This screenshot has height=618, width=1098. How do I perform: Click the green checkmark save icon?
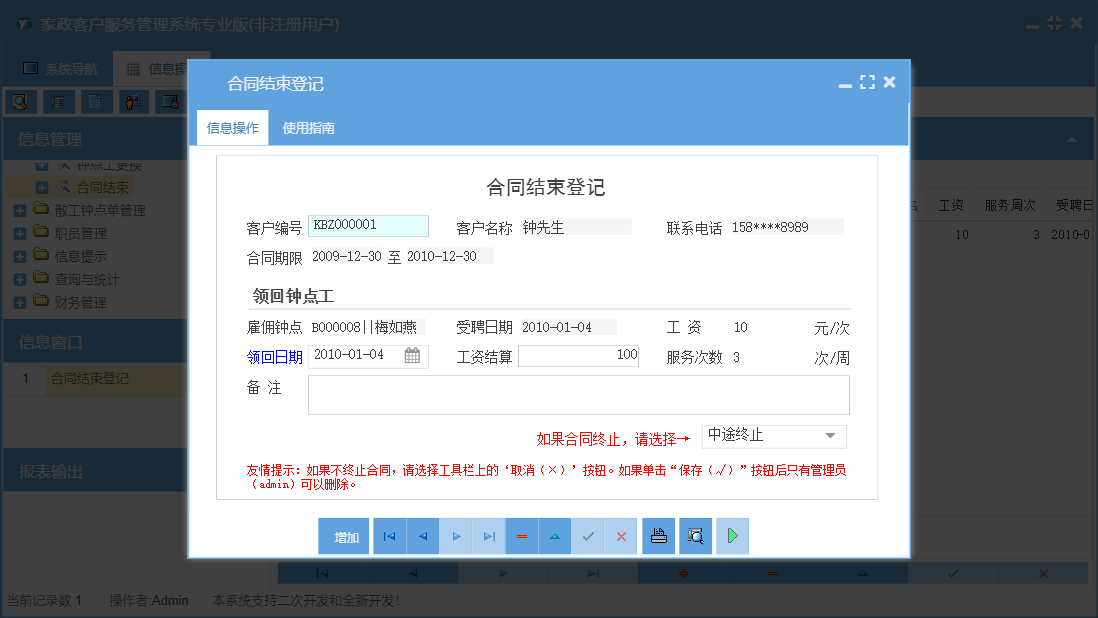tap(588, 536)
